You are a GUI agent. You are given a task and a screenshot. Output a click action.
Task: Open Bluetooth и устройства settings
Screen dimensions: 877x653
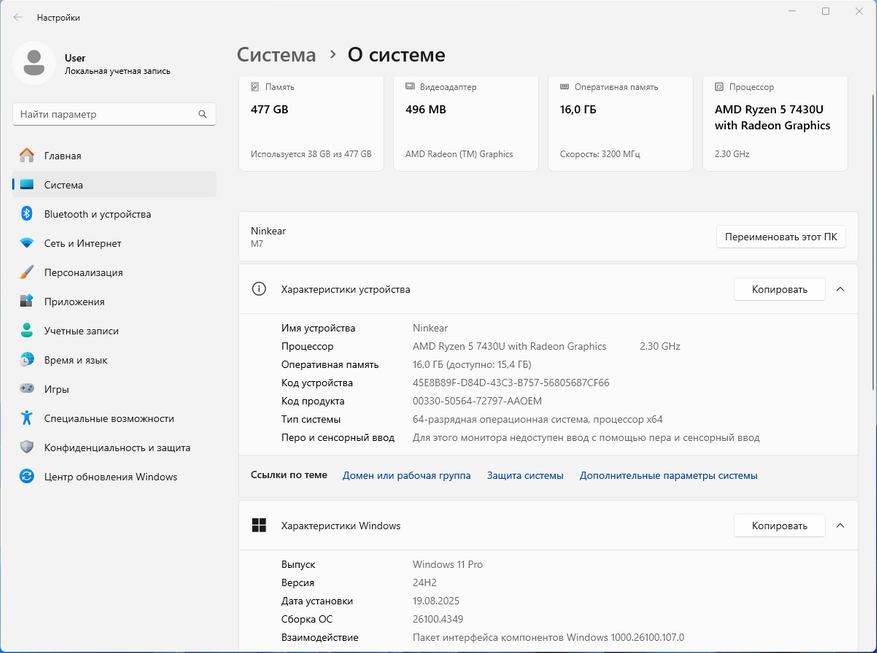pos(97,214)
